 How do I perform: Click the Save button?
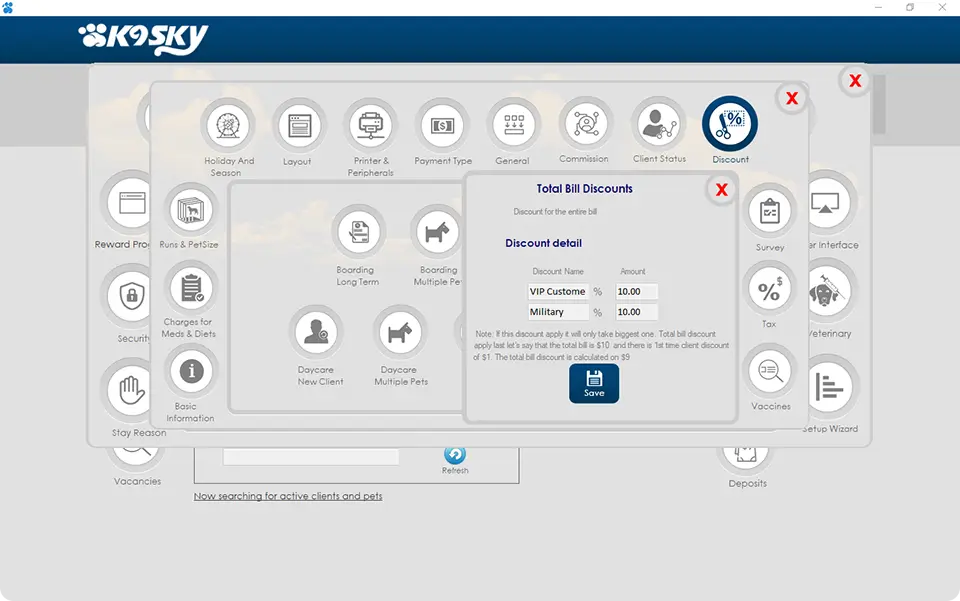coord(594,383)
